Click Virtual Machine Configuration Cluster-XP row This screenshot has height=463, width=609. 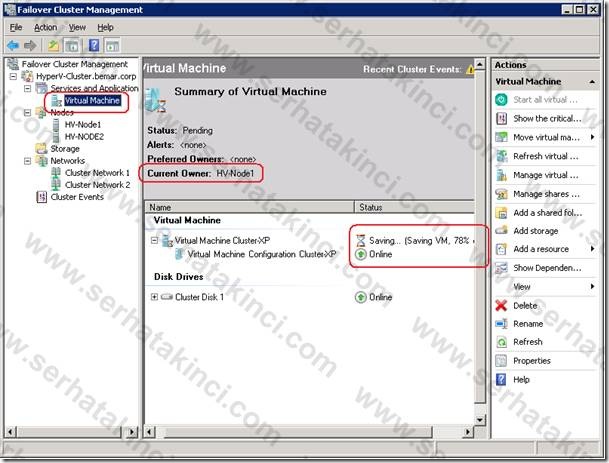pos(262,254)
